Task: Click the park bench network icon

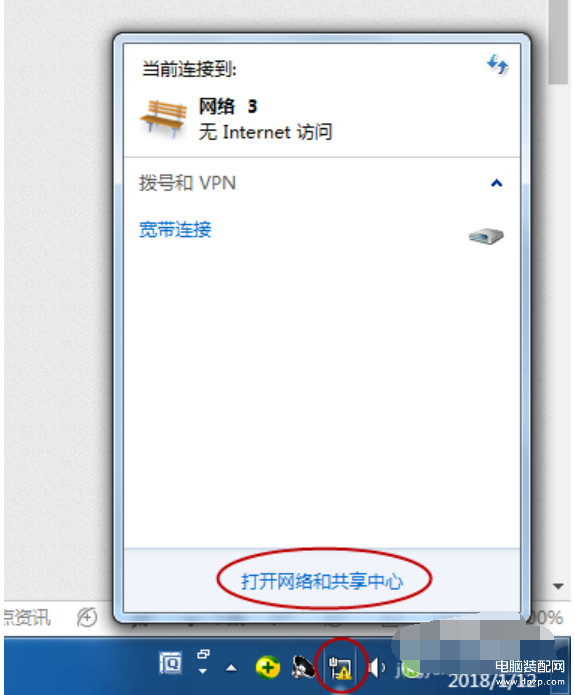Action: (163, 118)
